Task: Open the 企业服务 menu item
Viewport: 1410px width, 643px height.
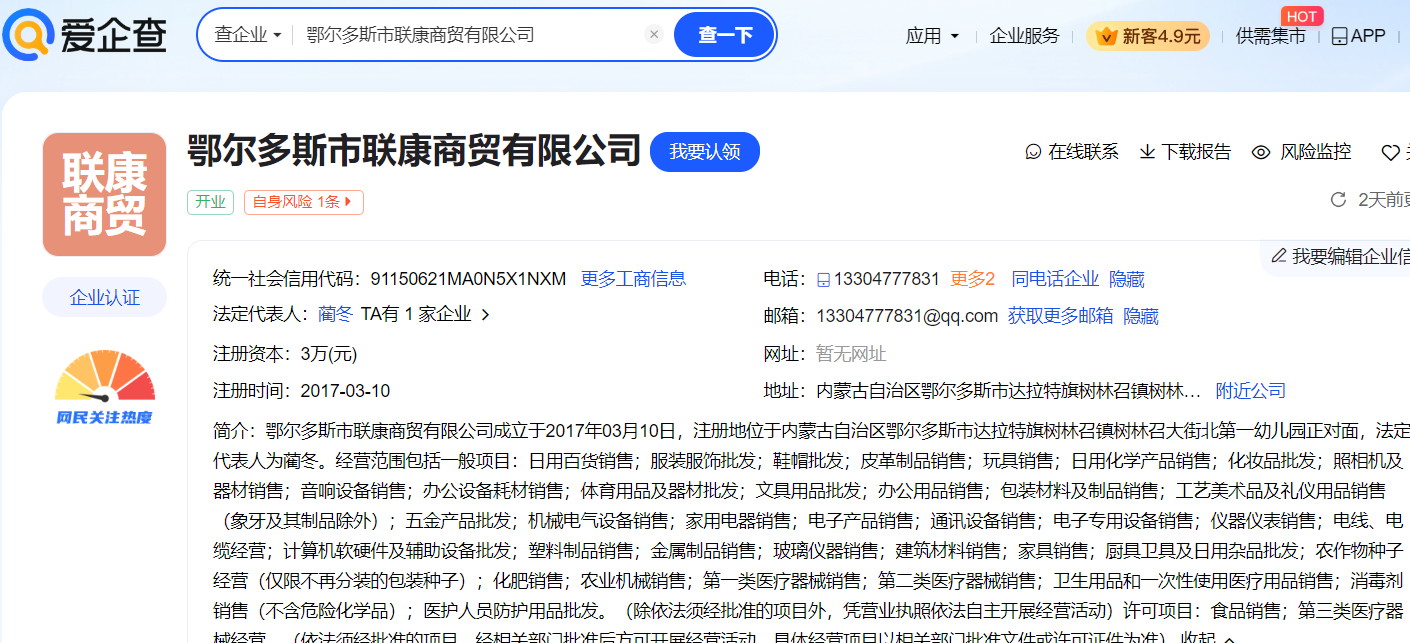Action: point(1024,36)
